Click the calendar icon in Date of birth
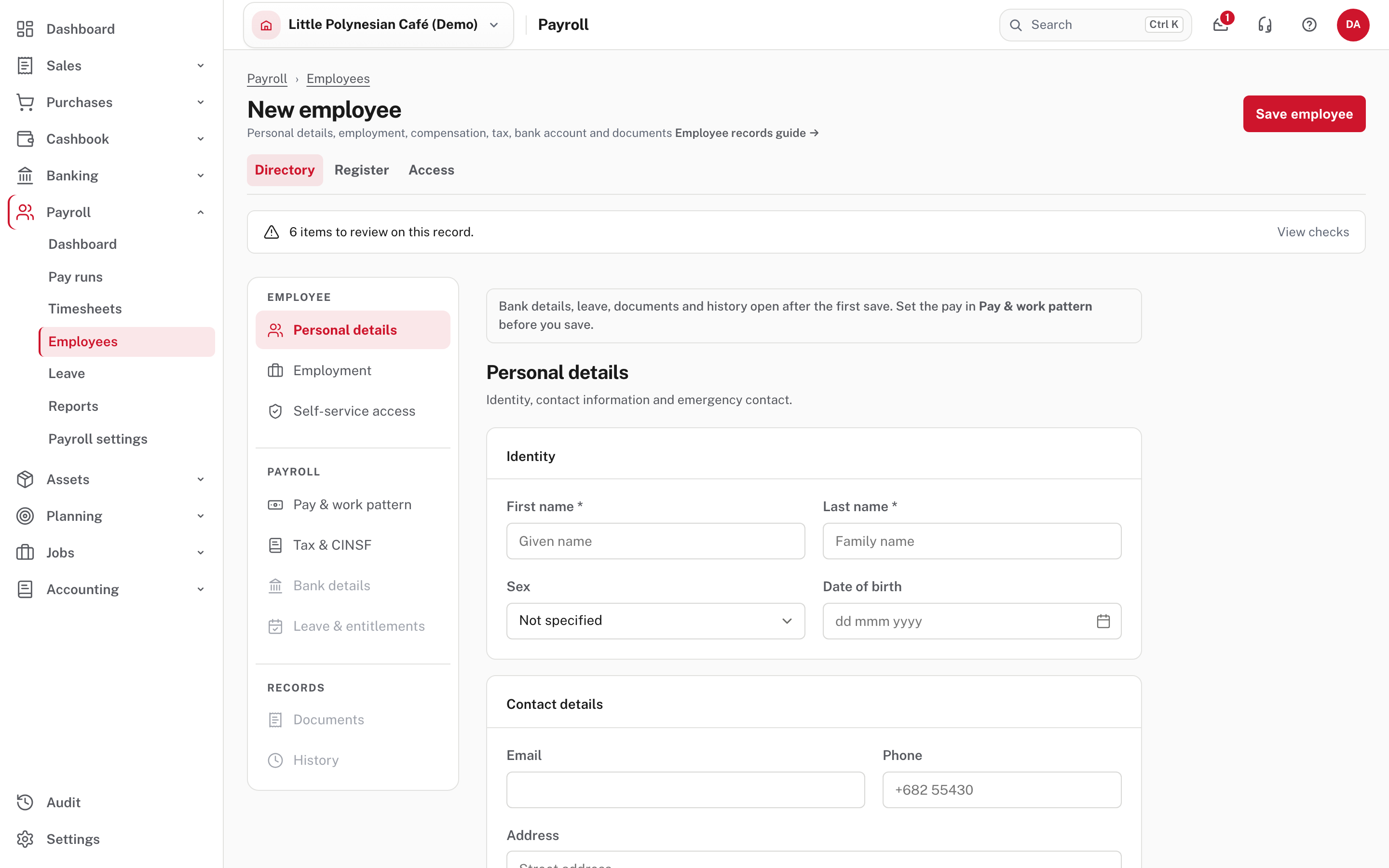 click(1103, 621)
